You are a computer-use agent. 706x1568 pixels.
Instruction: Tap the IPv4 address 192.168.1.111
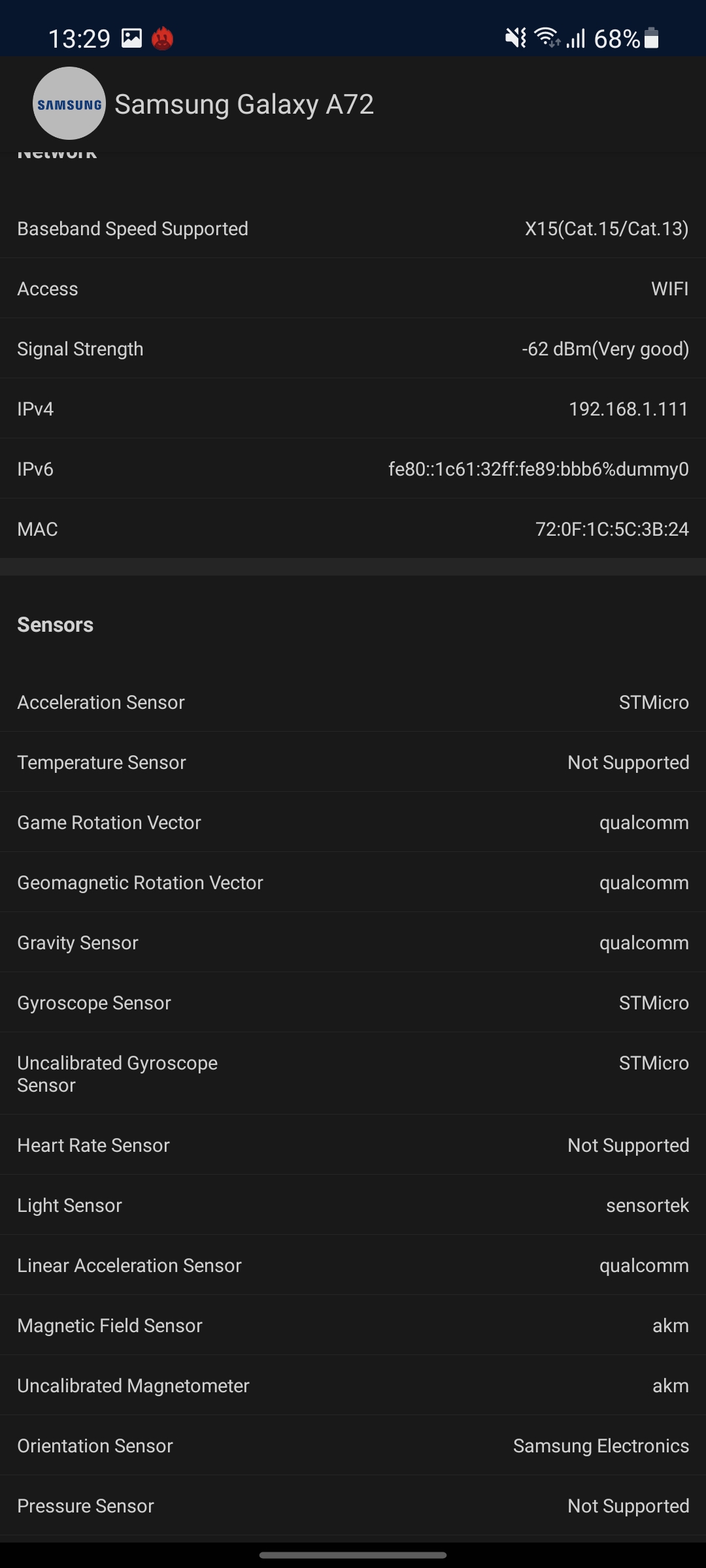pyautogui.click(x=628, y=409)
